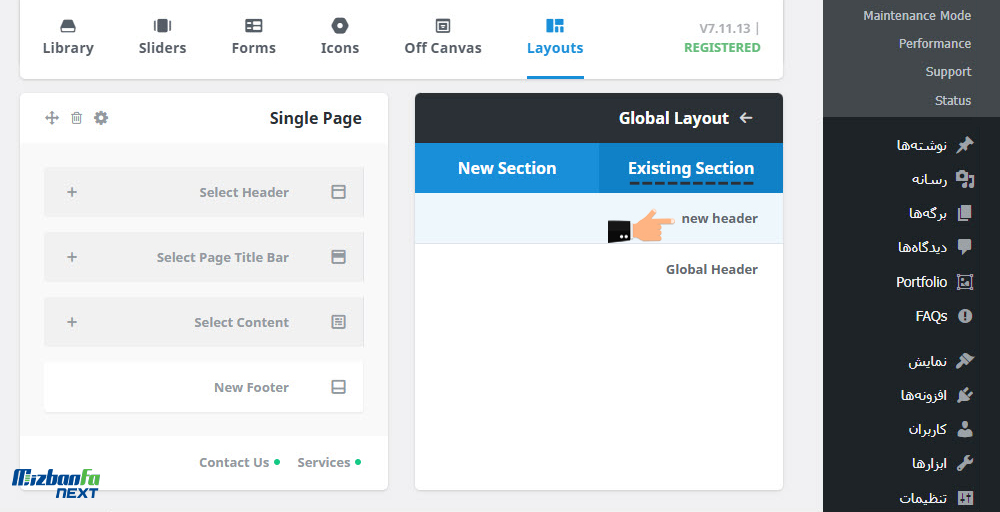
Task: Open the Portfolio menu
Action: point(922,282)
